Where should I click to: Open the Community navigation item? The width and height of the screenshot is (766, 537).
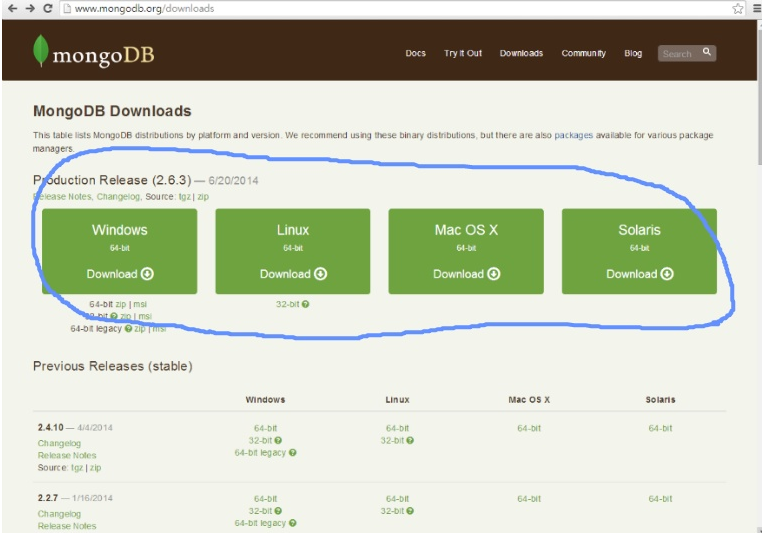pos(583,53)
